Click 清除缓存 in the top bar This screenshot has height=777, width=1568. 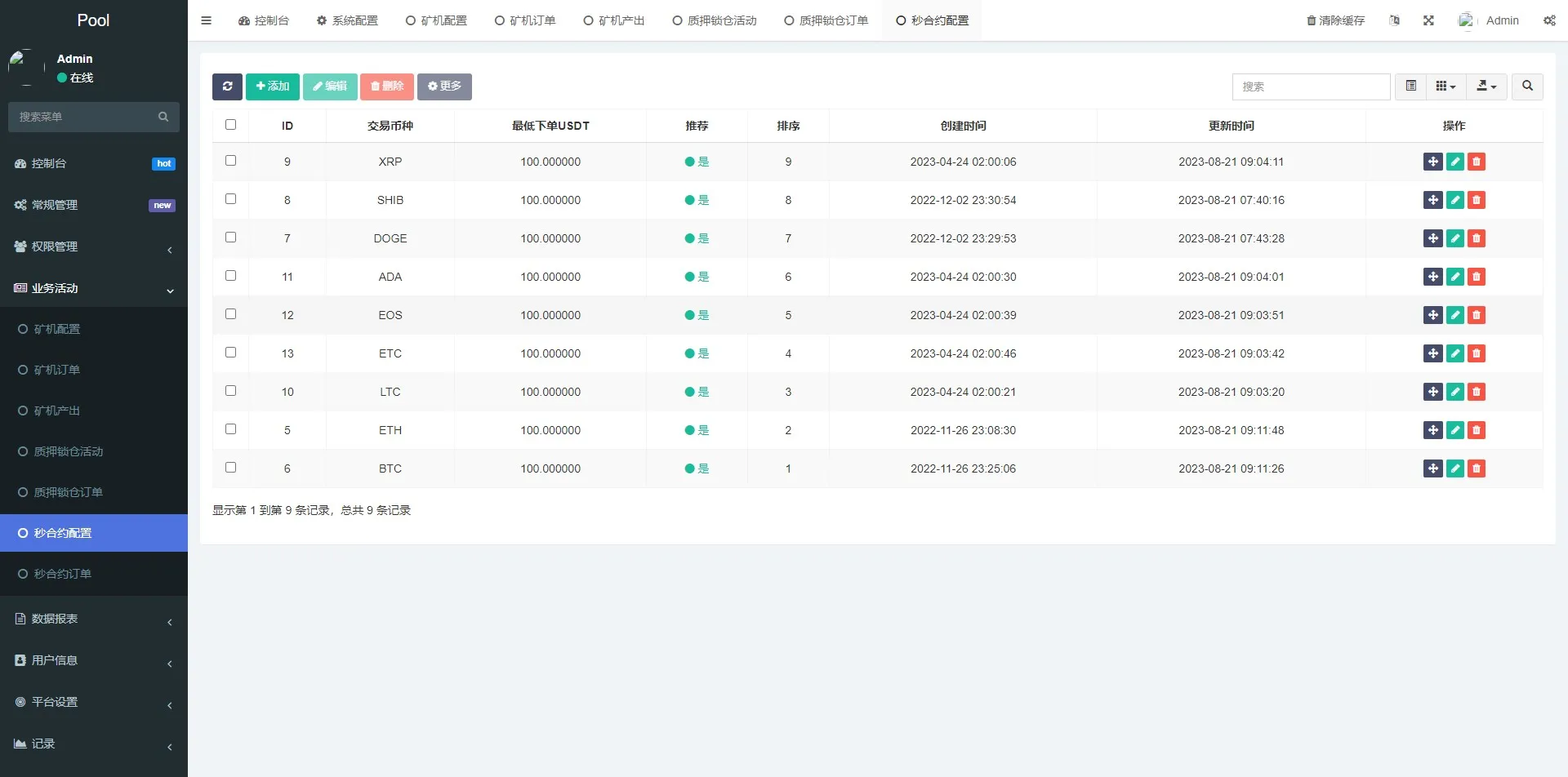(x=1335, y=20)
